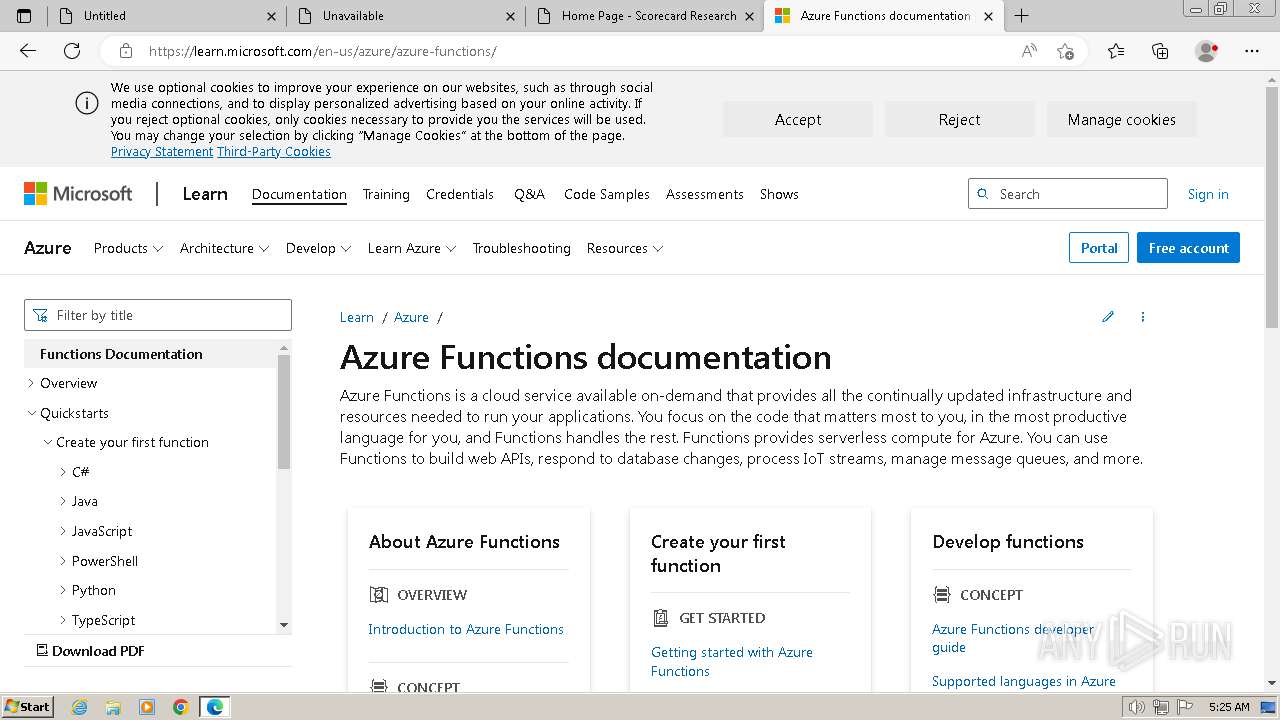This screenshot has height=720, width=1280.
Task: Open the browser Collections icon
Action: point(1160,51)
